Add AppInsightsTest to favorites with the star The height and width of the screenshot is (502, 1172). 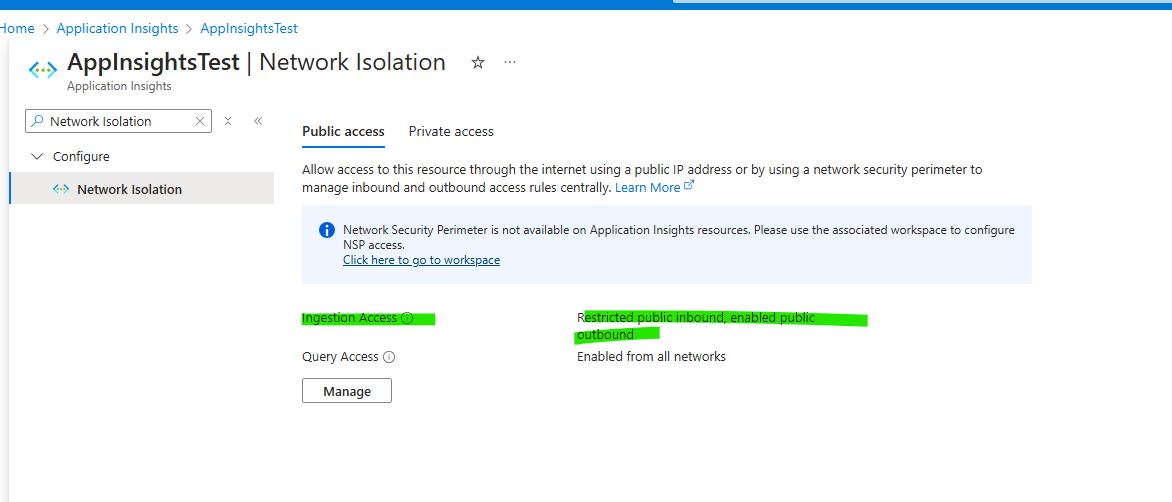(x=478, y=63)
